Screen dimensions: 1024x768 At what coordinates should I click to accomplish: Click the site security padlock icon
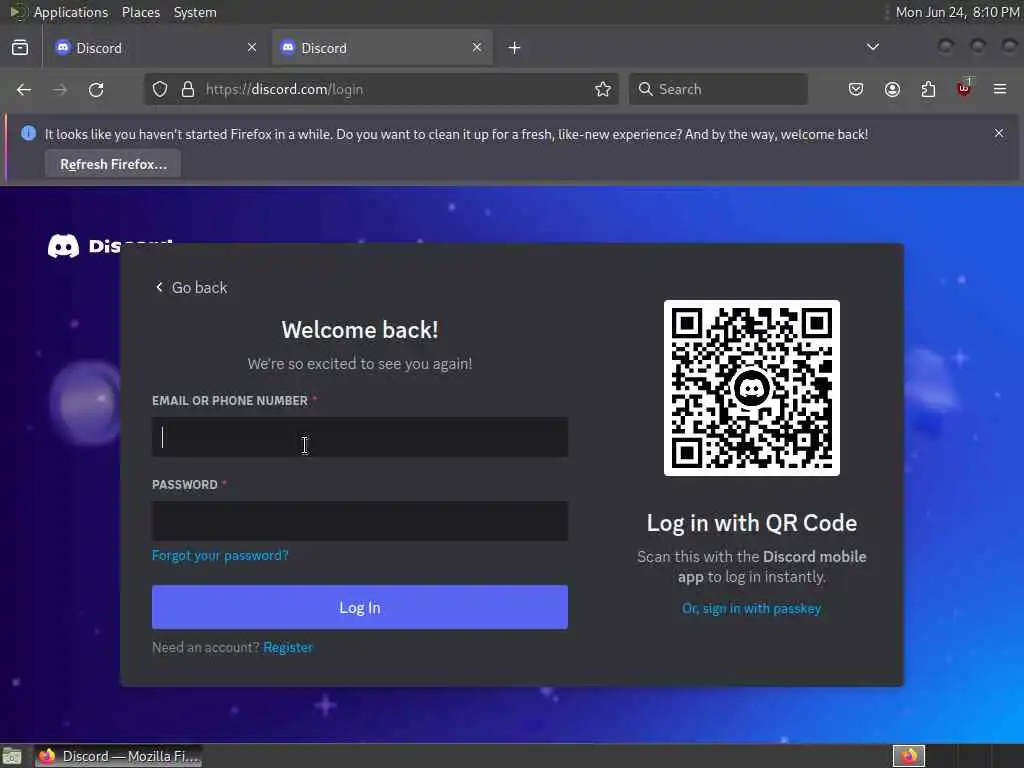[x=188, y=89]
